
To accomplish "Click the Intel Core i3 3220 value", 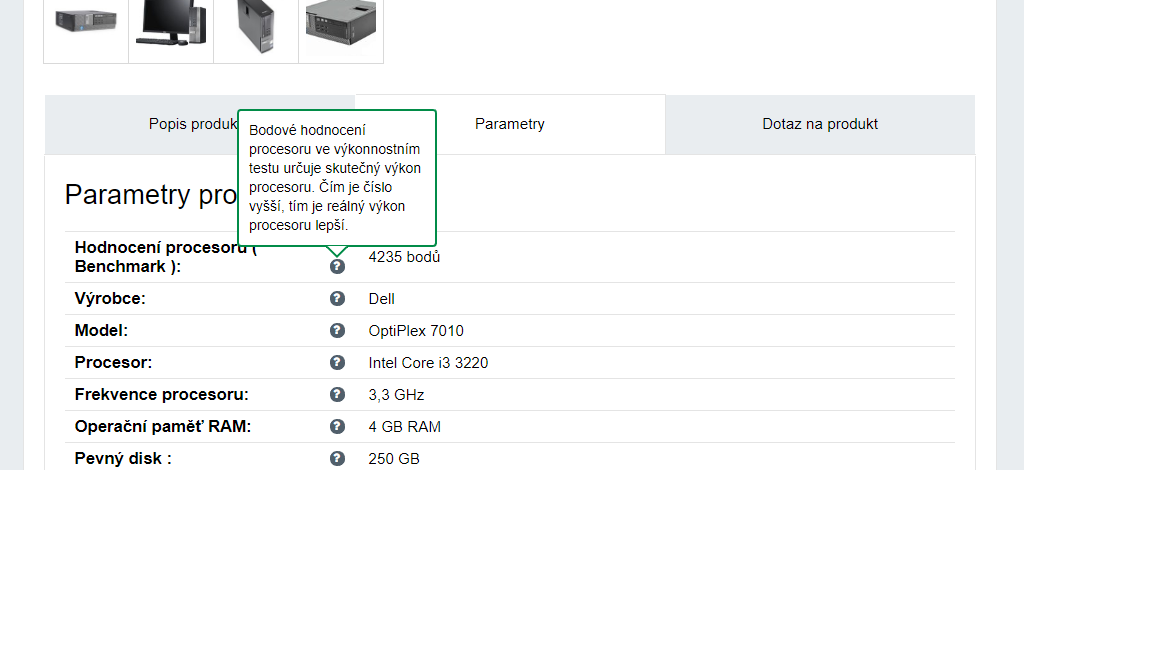I will 428,363.
